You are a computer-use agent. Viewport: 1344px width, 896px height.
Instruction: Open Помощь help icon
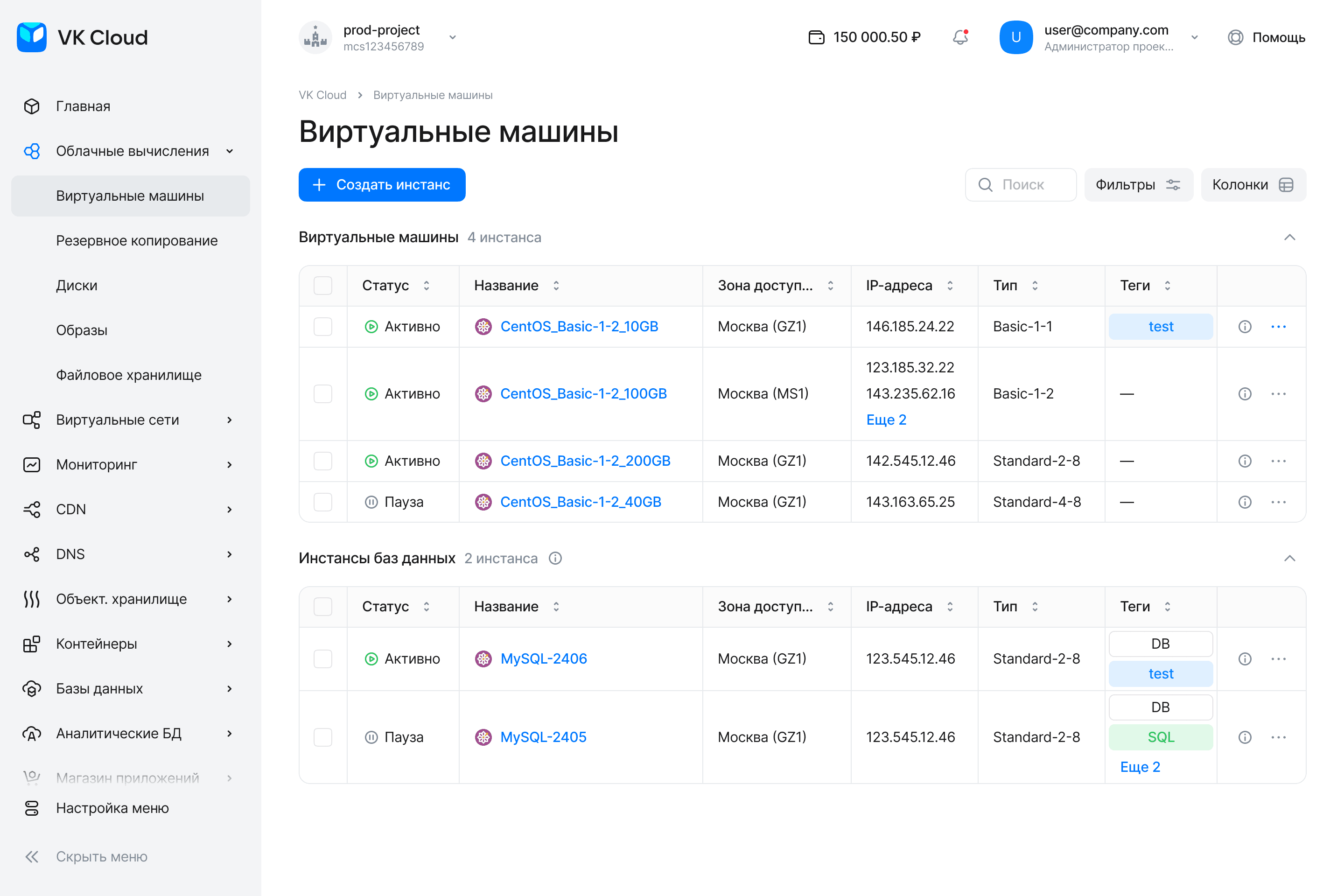click(x=1235, y=37)
